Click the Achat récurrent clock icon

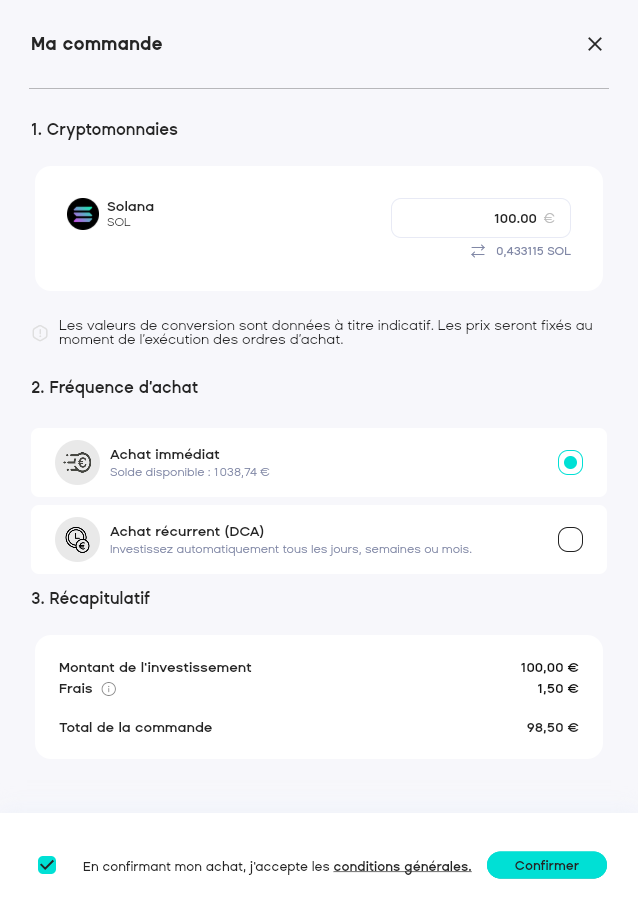click(x=77, y=540)
